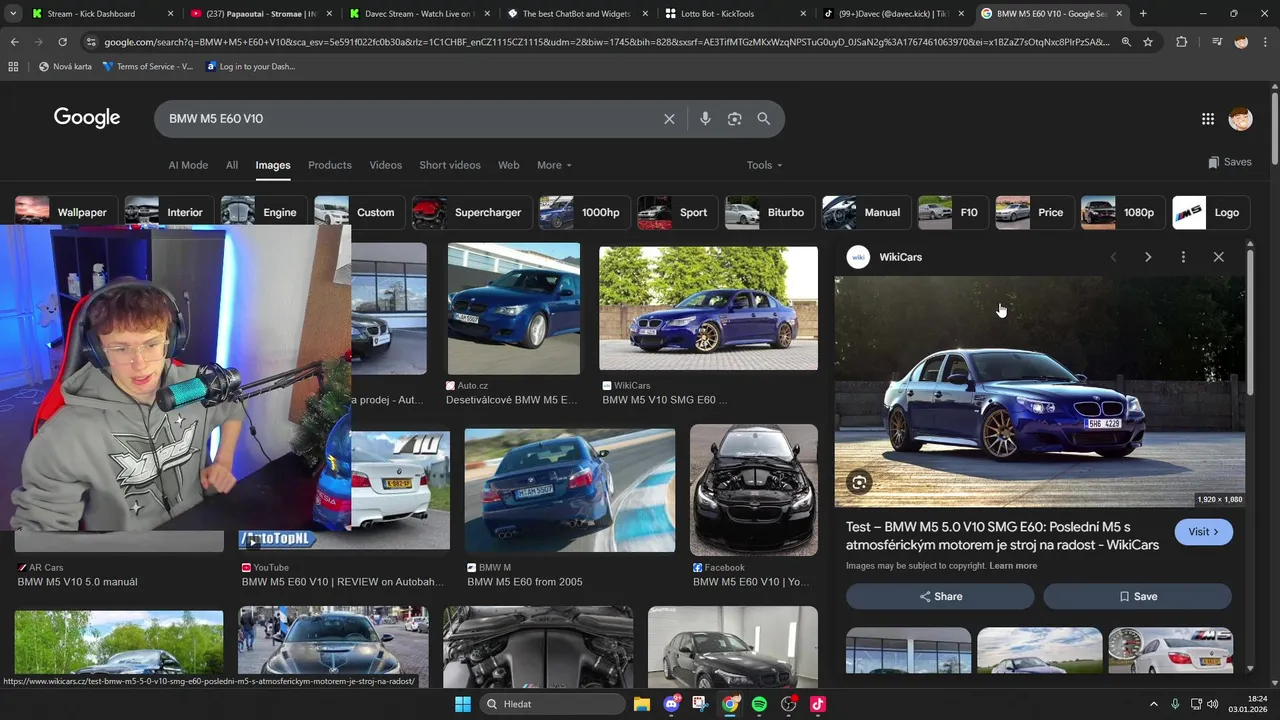Open Learn more copyright link
1280x720 pixels.
[x=1013, y=566]
